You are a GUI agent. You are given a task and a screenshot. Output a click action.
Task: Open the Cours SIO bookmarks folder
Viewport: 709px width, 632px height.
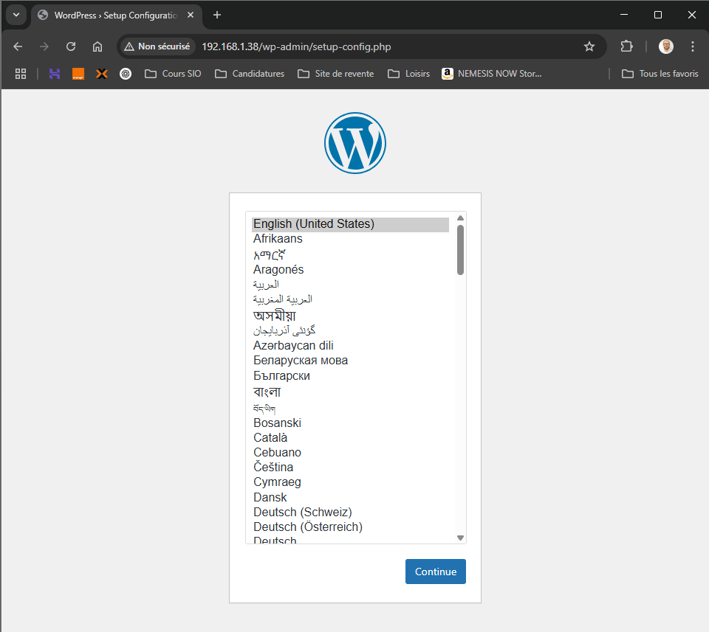(x=173, y=74)
